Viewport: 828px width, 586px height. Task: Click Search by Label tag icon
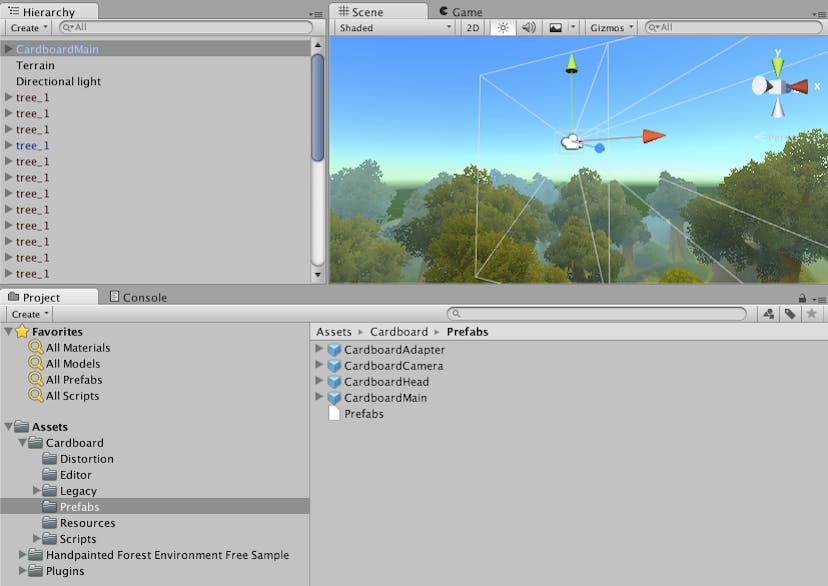point(790,314)
